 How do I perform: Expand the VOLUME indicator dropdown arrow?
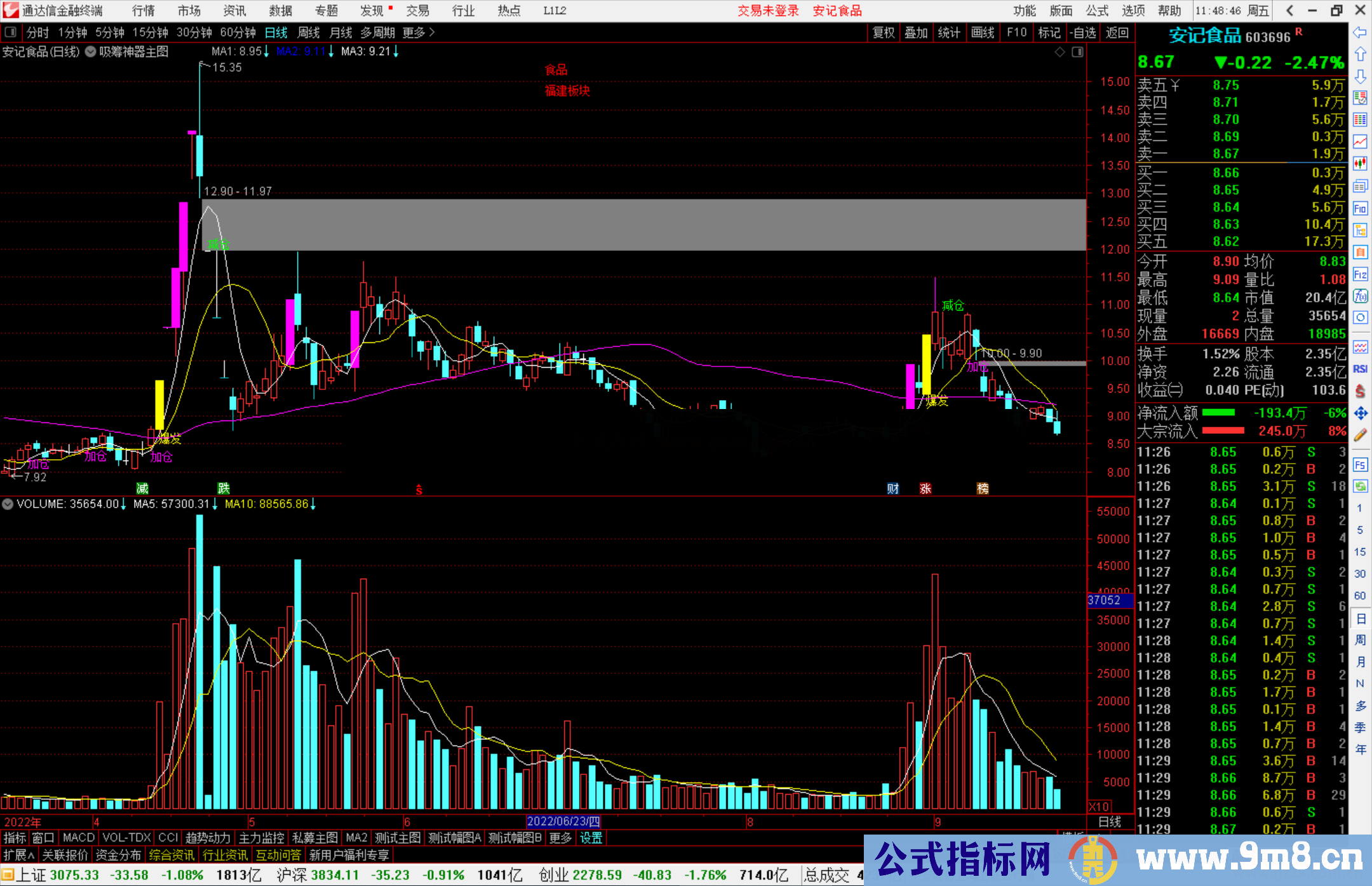tap(8, 504)
